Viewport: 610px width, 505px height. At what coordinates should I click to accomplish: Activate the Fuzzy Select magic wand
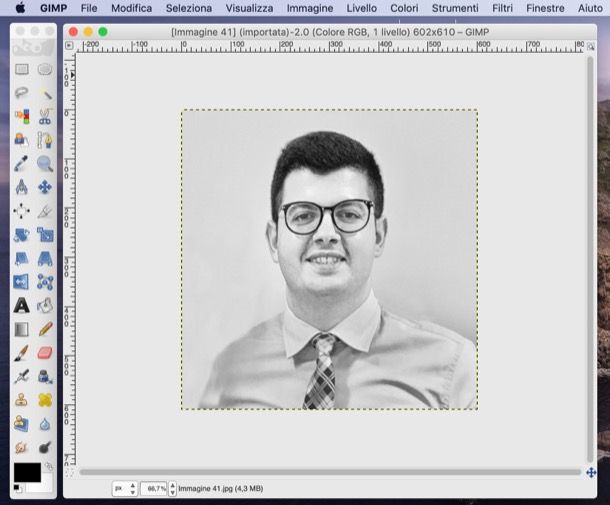pyautogui.click(x=45, y=93)
